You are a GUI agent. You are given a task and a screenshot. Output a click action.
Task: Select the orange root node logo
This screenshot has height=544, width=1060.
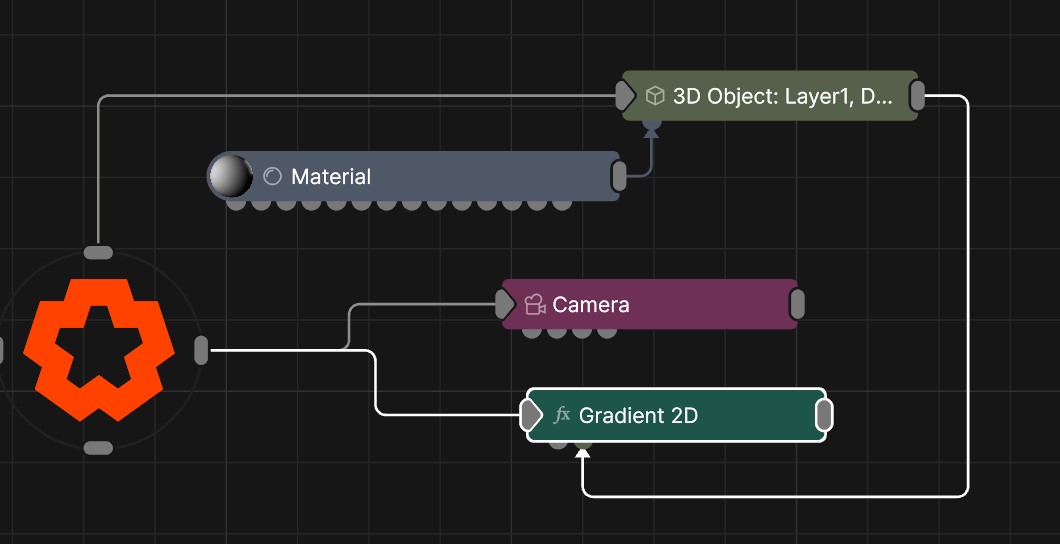coord(99,349)
